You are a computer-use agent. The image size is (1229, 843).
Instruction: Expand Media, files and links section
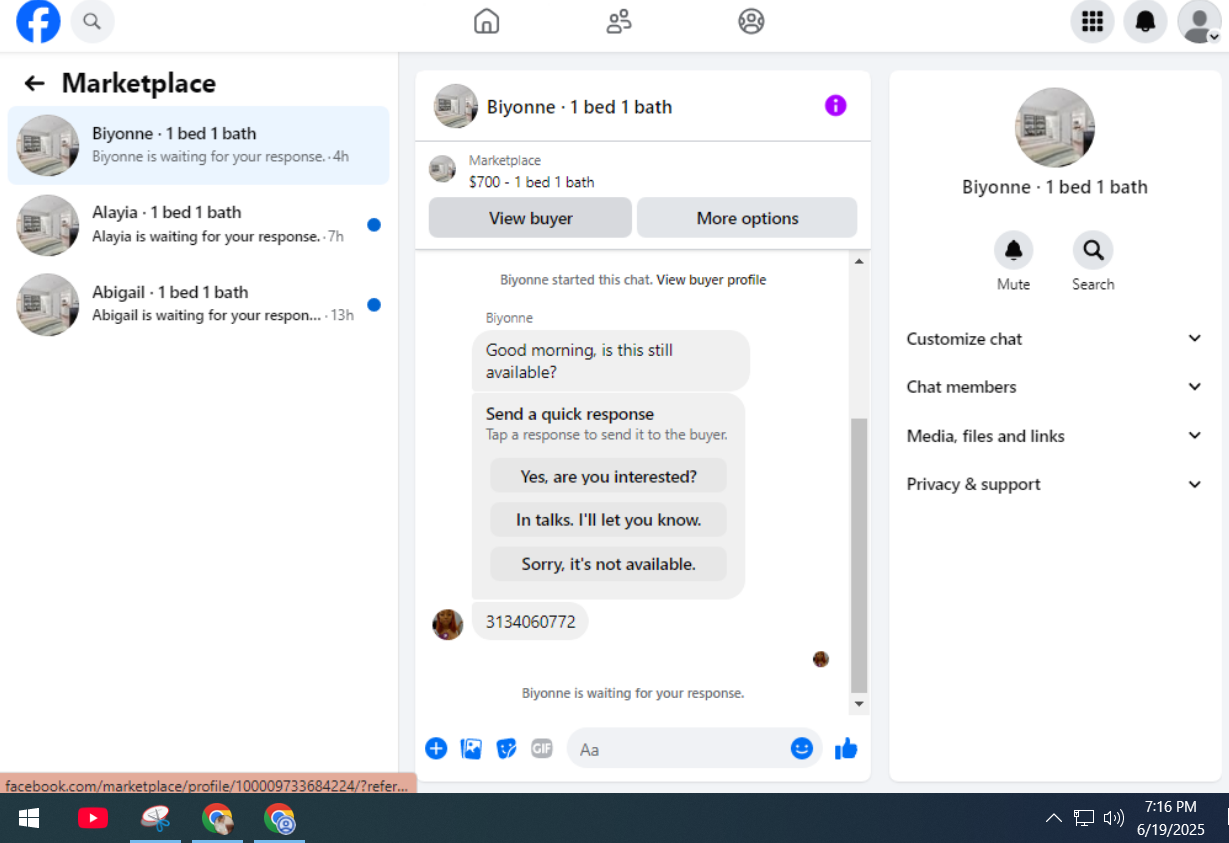point(1055,436)
